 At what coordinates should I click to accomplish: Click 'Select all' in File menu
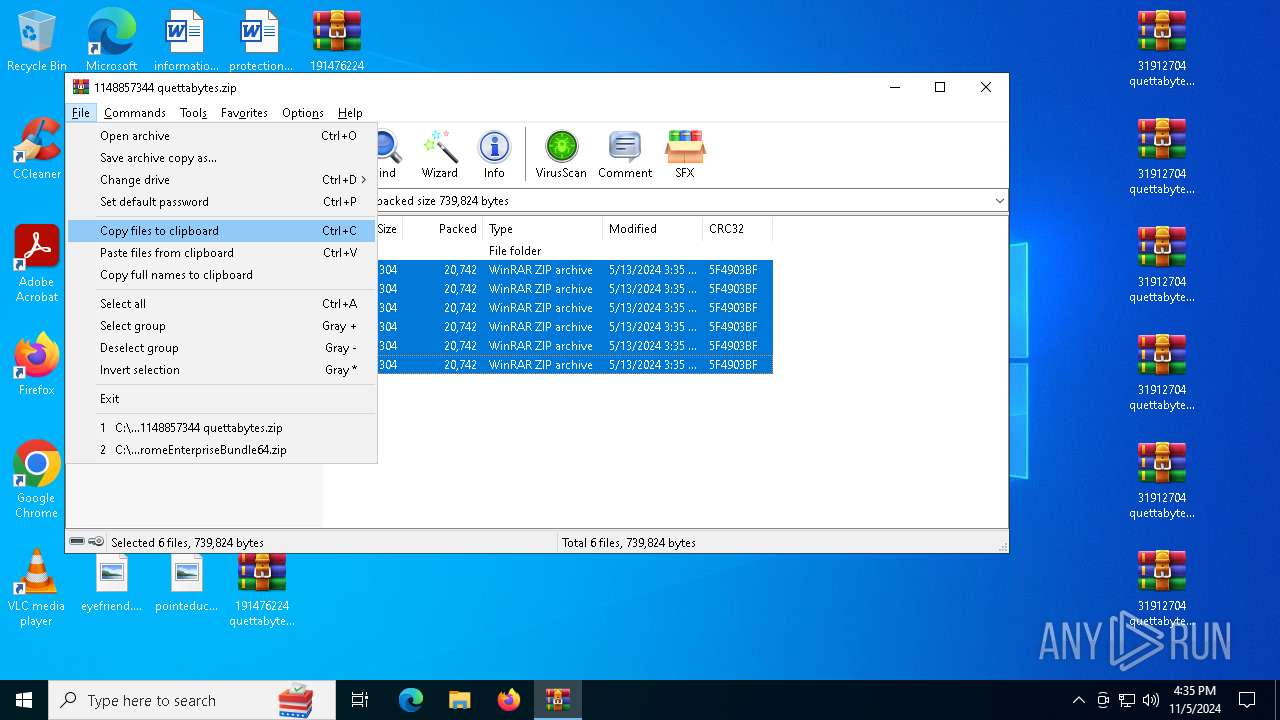click(x=221, y=304)
